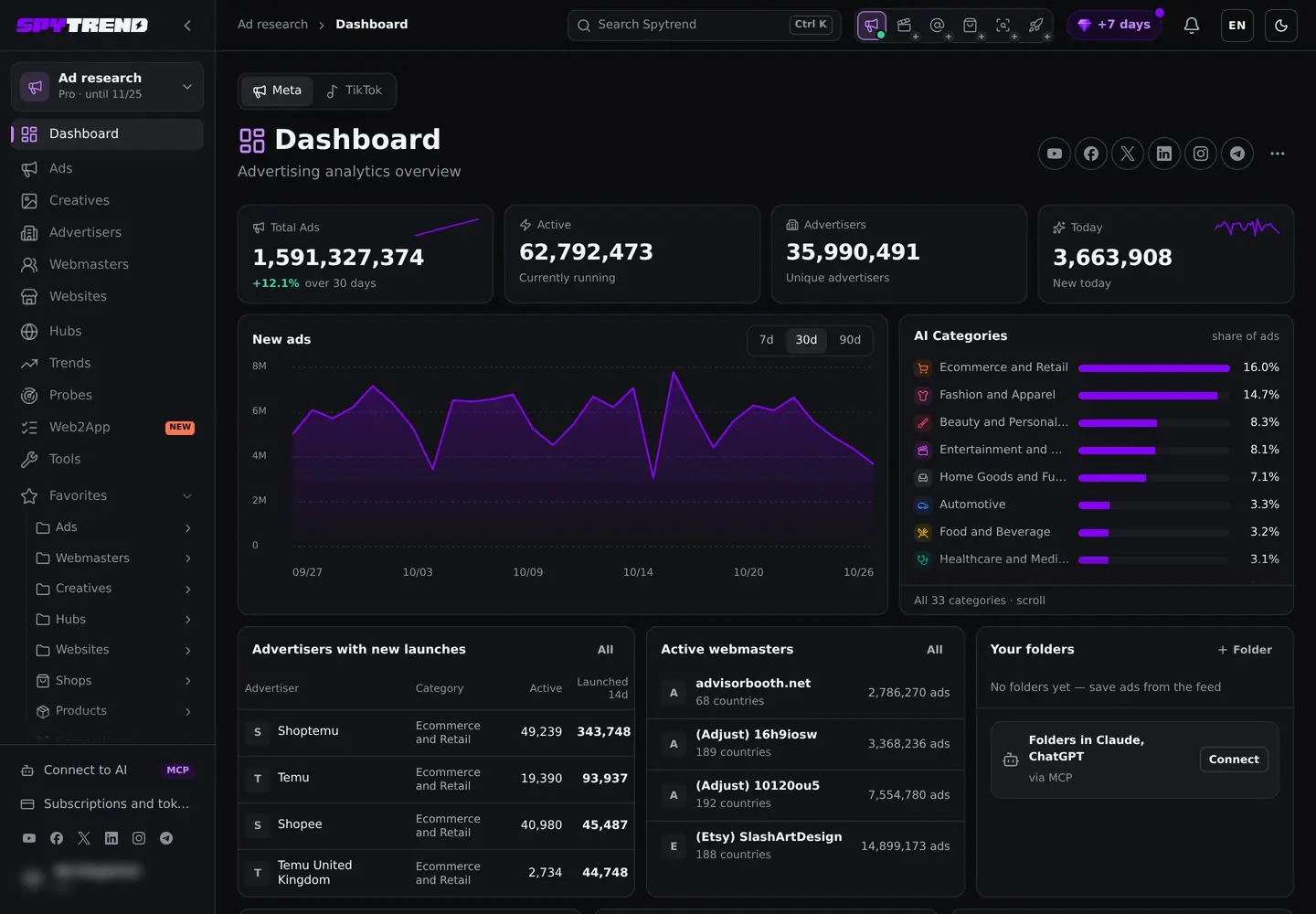
Task: Open the three-dot more menu near social icons
Action: click(x=1278, y=154)
